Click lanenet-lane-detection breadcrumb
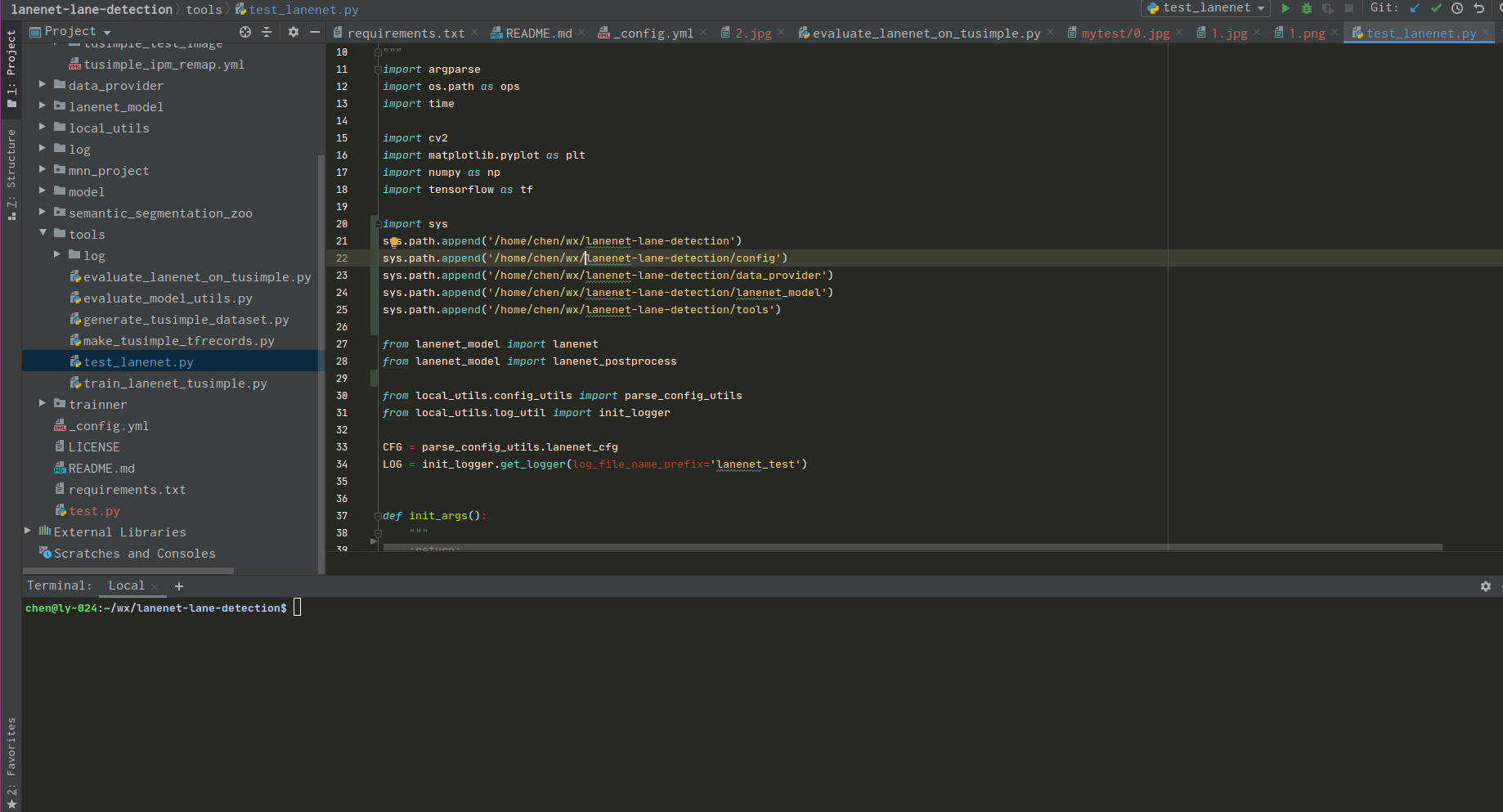The width and height of the screenshot is (1503, 812). click(x=92, y=10)
